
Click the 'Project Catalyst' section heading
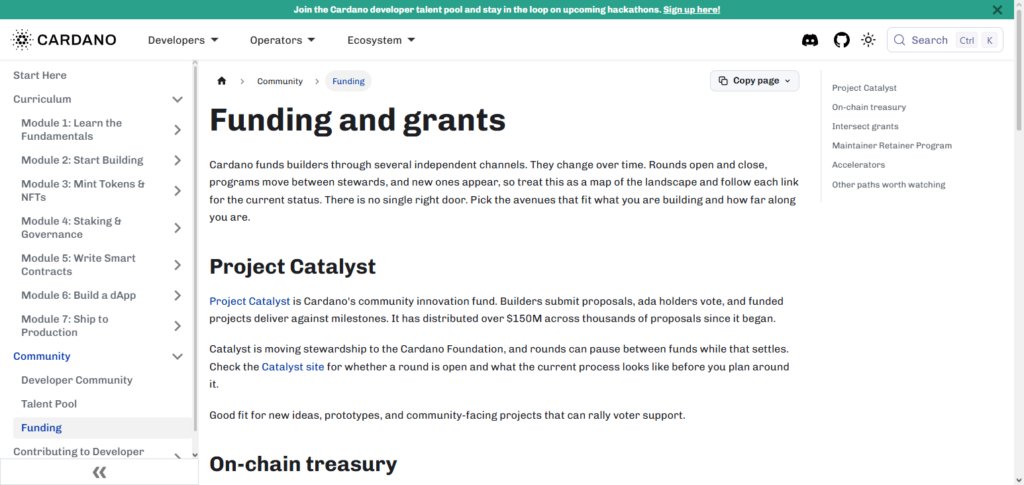(293, 266)
